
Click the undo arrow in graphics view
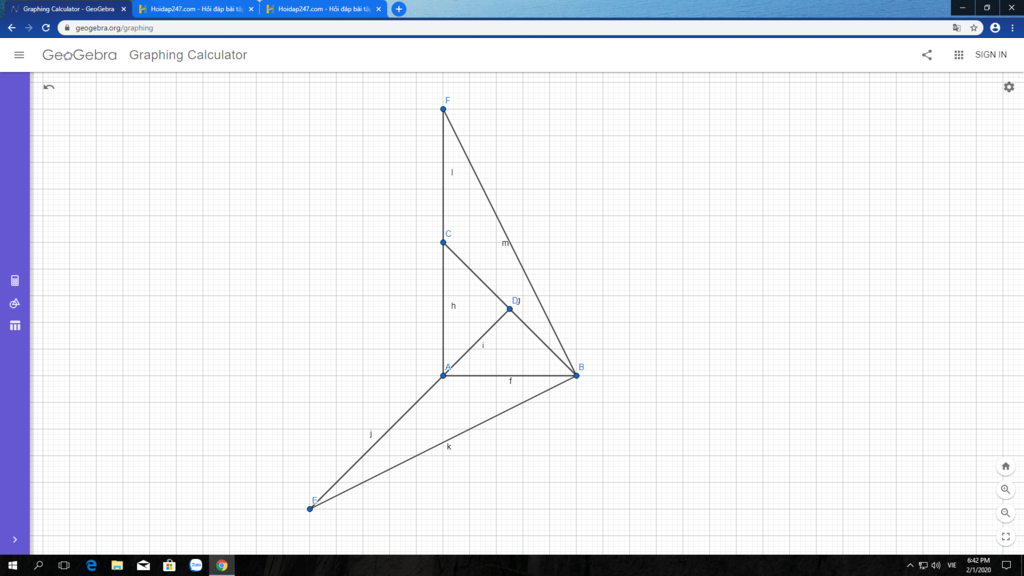point(49,87)
